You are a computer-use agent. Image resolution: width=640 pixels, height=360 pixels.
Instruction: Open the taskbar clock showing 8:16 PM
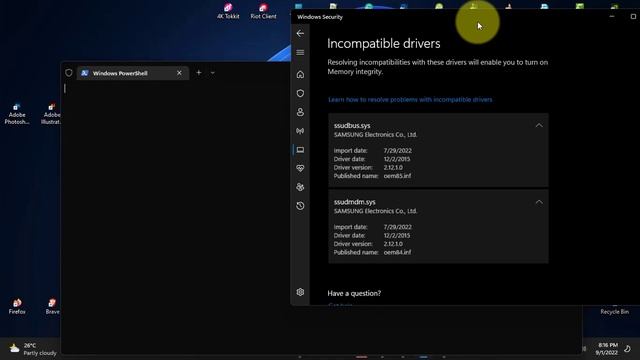coord(607,349)
